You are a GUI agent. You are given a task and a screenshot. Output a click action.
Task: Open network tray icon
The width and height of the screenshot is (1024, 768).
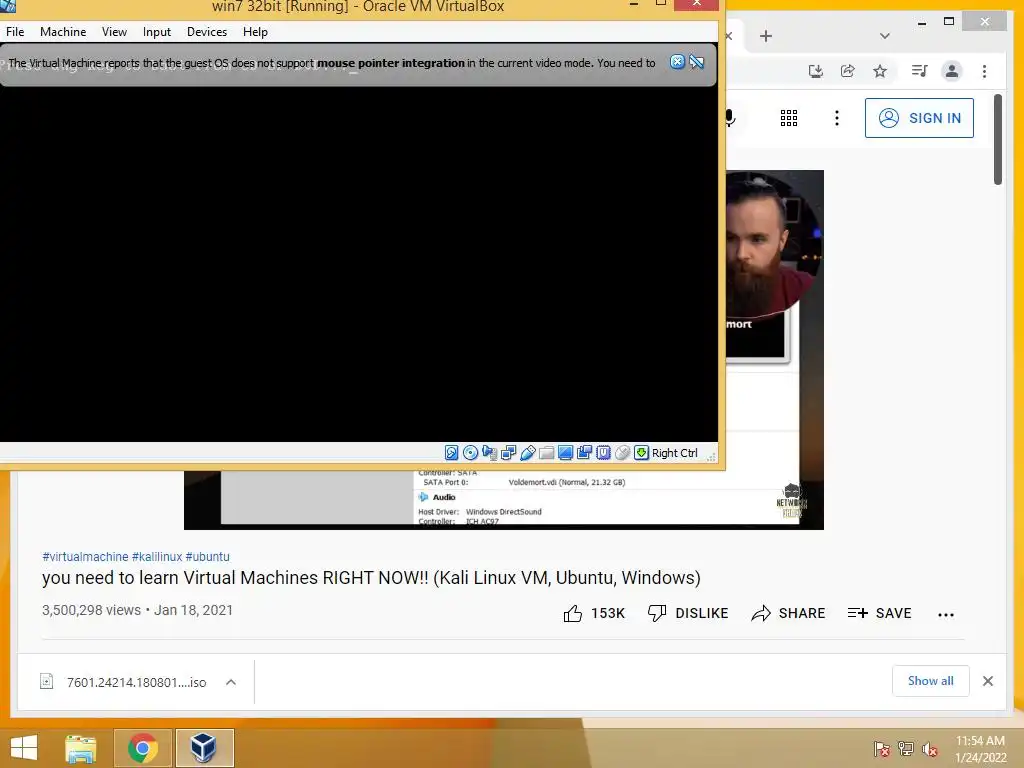click(x=906, y=749)
